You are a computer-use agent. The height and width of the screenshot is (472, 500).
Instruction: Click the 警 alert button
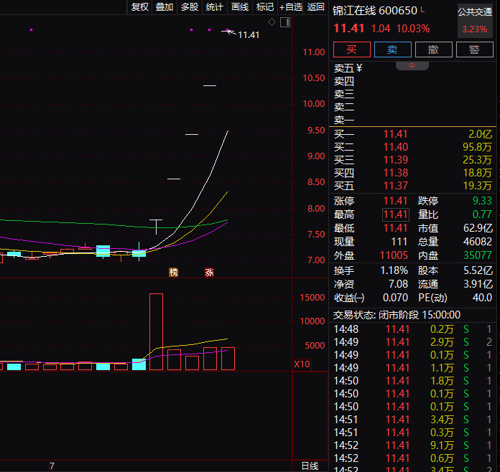pyautogui.click(x=474, y=50)
